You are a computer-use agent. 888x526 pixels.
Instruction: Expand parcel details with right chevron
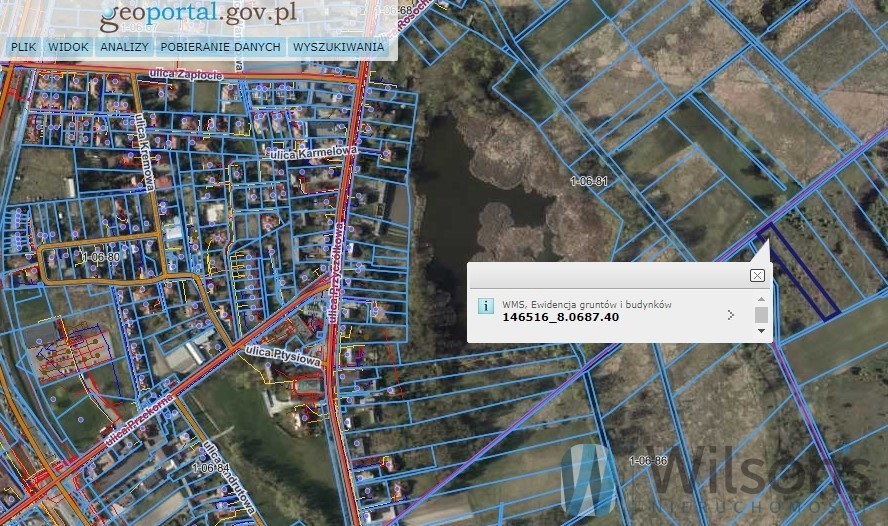(x=731, y=315)
